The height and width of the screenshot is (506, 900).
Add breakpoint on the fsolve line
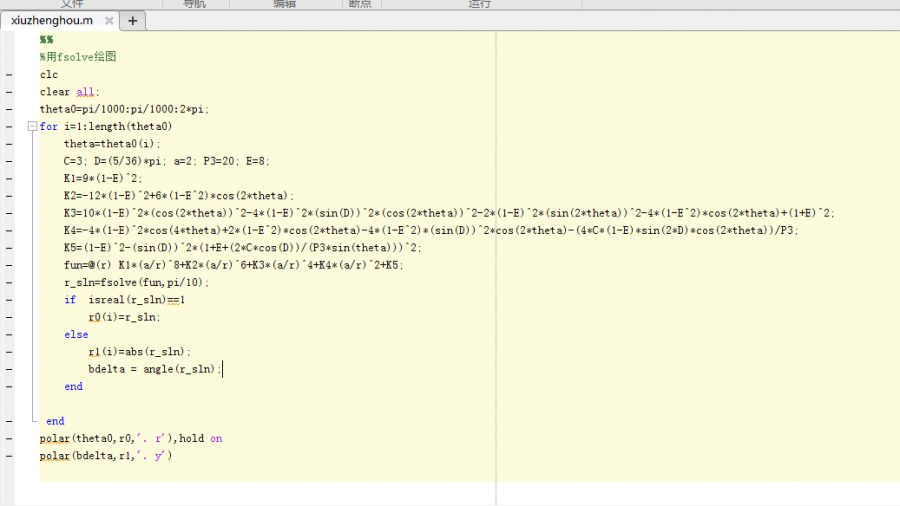[x=9, y=283]
